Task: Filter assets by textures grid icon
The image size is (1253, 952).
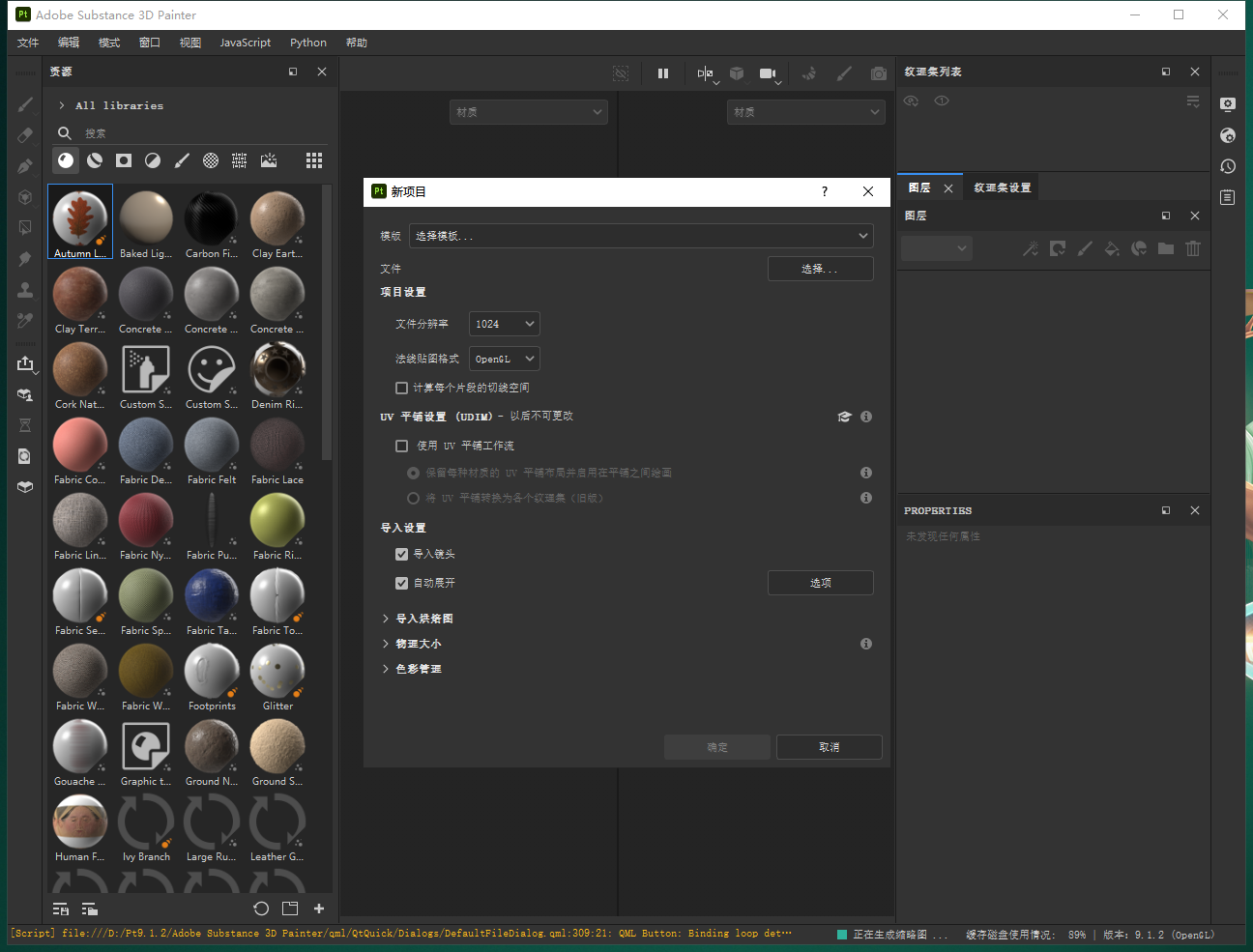Action: [240, 160]
